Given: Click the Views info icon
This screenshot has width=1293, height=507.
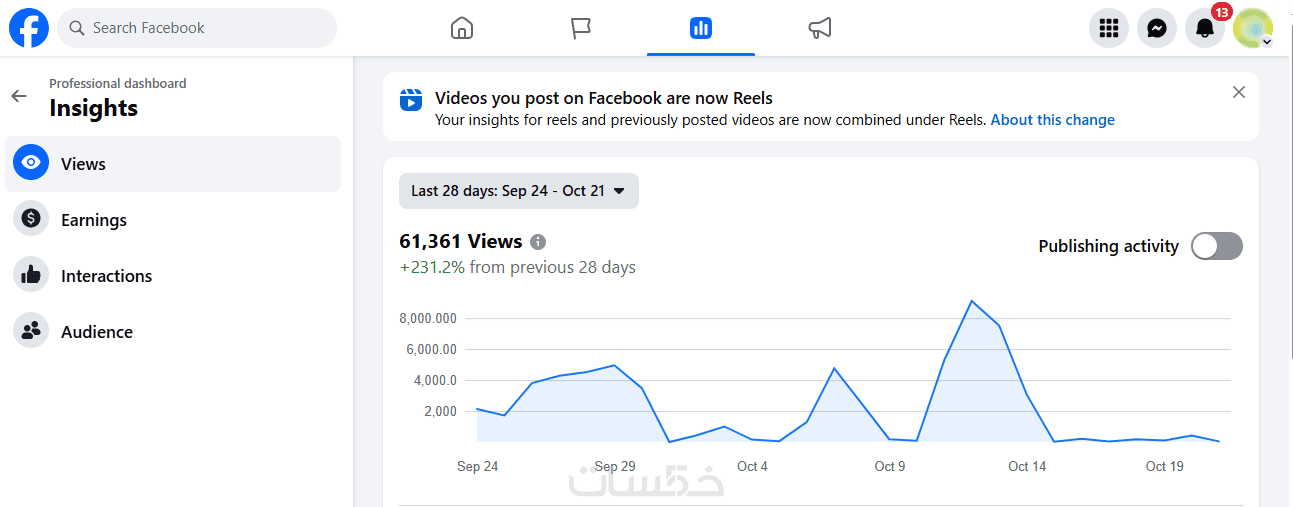Looking at the screenshot, I should coord(538,242).
